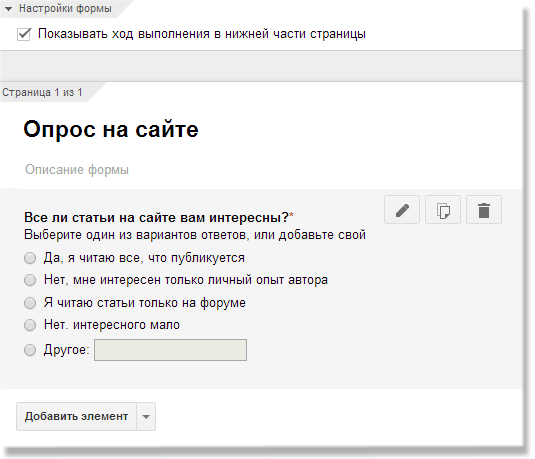Click the 'Добавить элемент' button

point(76,416)
